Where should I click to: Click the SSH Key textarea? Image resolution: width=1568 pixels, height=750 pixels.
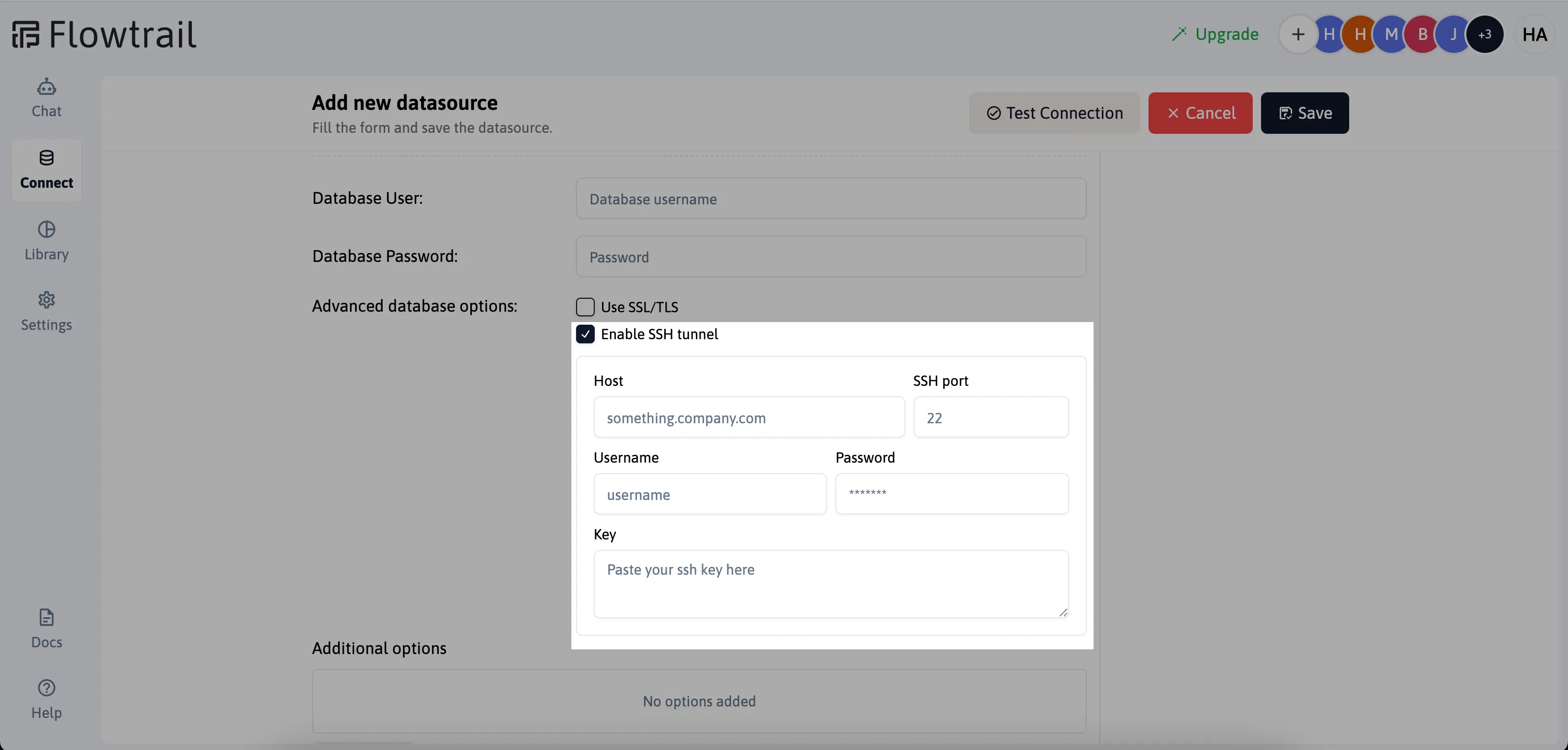[831, 584]
